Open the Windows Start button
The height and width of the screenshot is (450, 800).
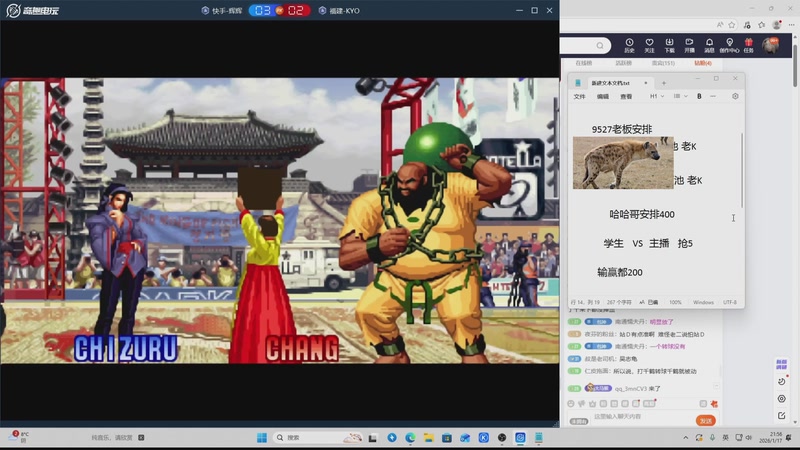click(262, 438)
